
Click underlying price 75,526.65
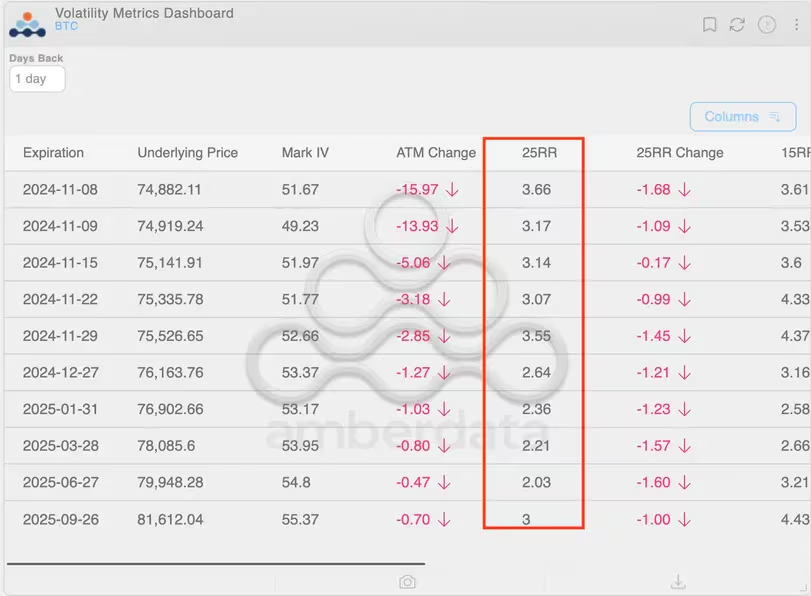click(x=170, y=336)
